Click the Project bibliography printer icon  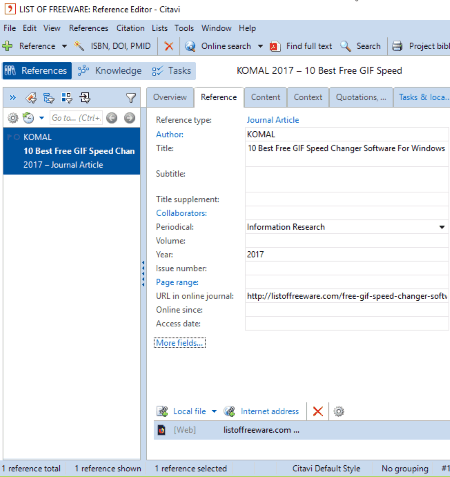coord(397,46)
